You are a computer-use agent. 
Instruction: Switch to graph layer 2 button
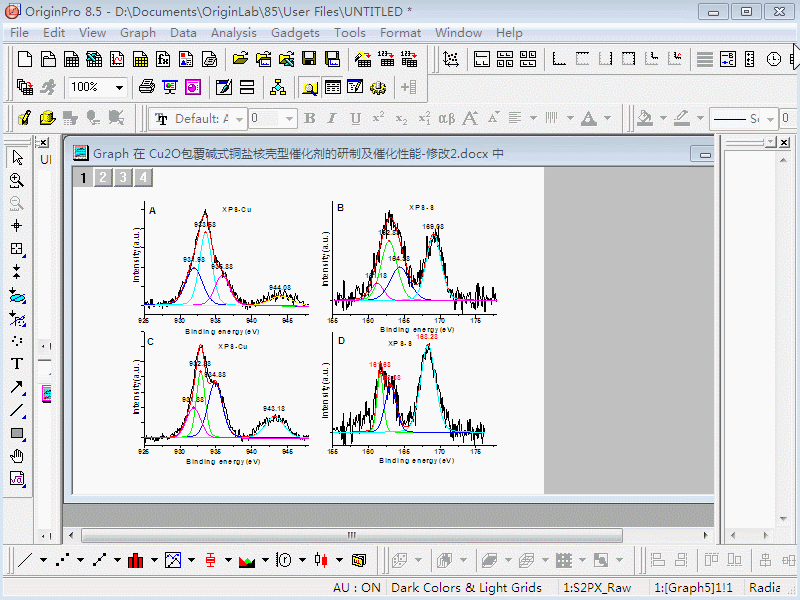point(102,178)
